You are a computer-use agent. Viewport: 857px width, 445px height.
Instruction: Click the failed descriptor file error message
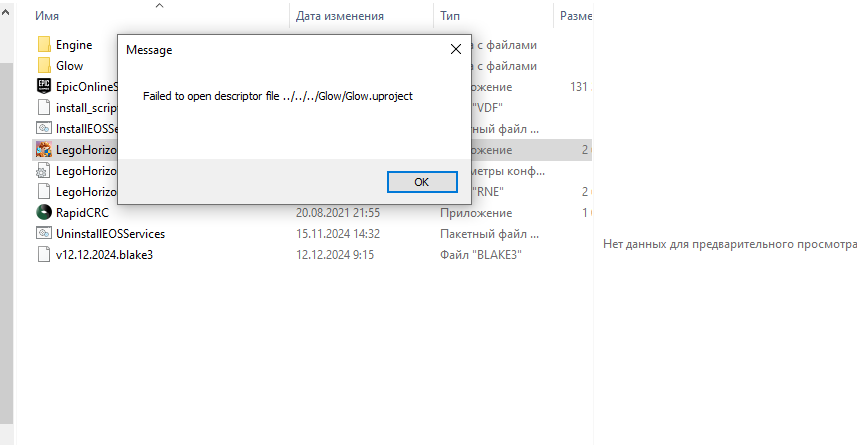278,96
